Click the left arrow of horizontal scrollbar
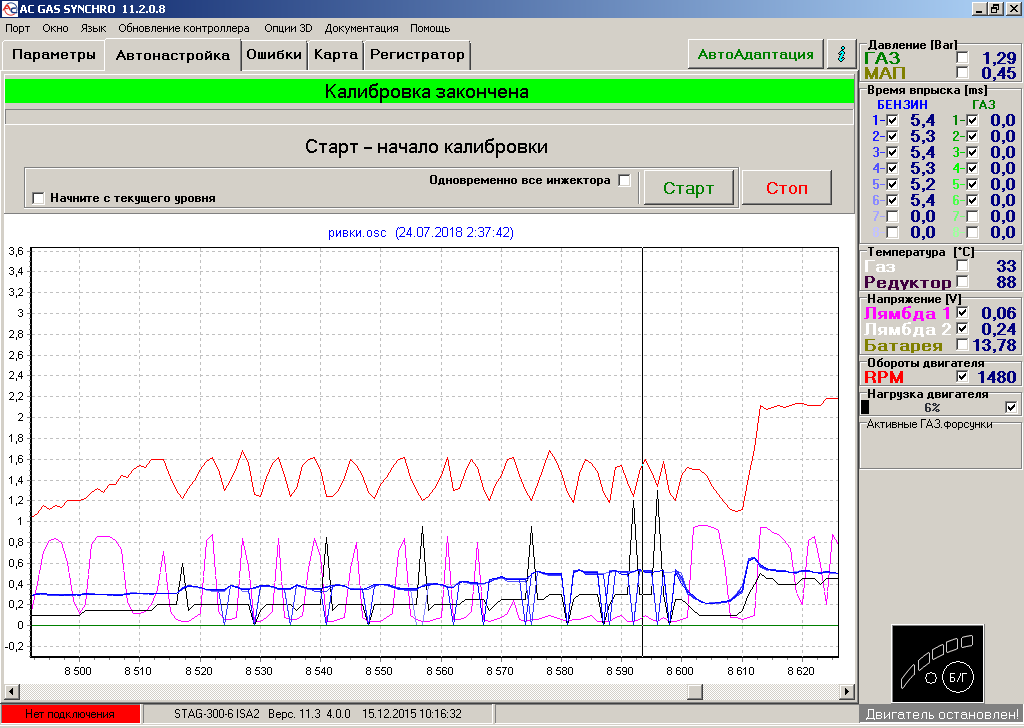The height and width of the screenshot is (728, 1024). [x=12, y=691]
